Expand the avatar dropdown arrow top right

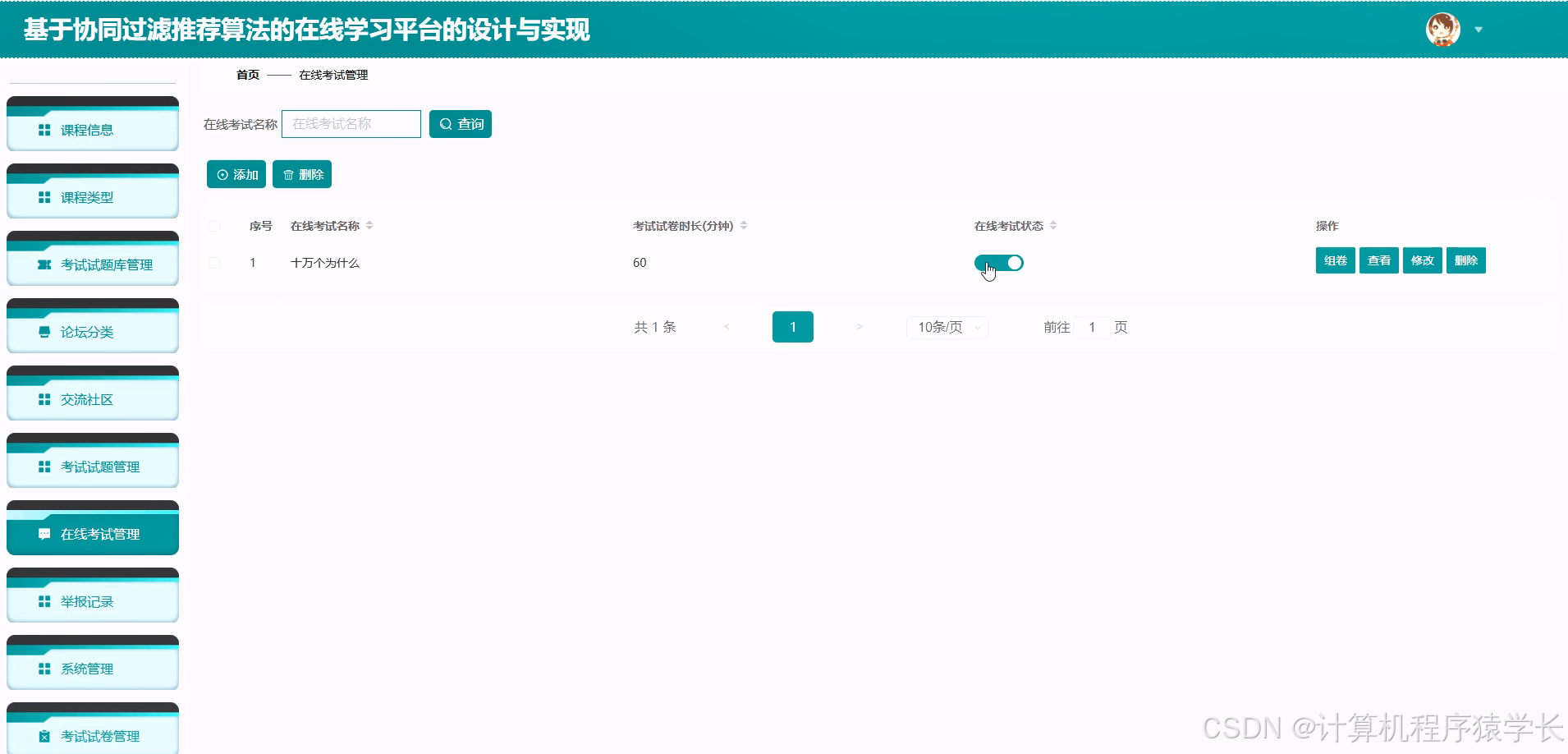[x=1479, y=30]
